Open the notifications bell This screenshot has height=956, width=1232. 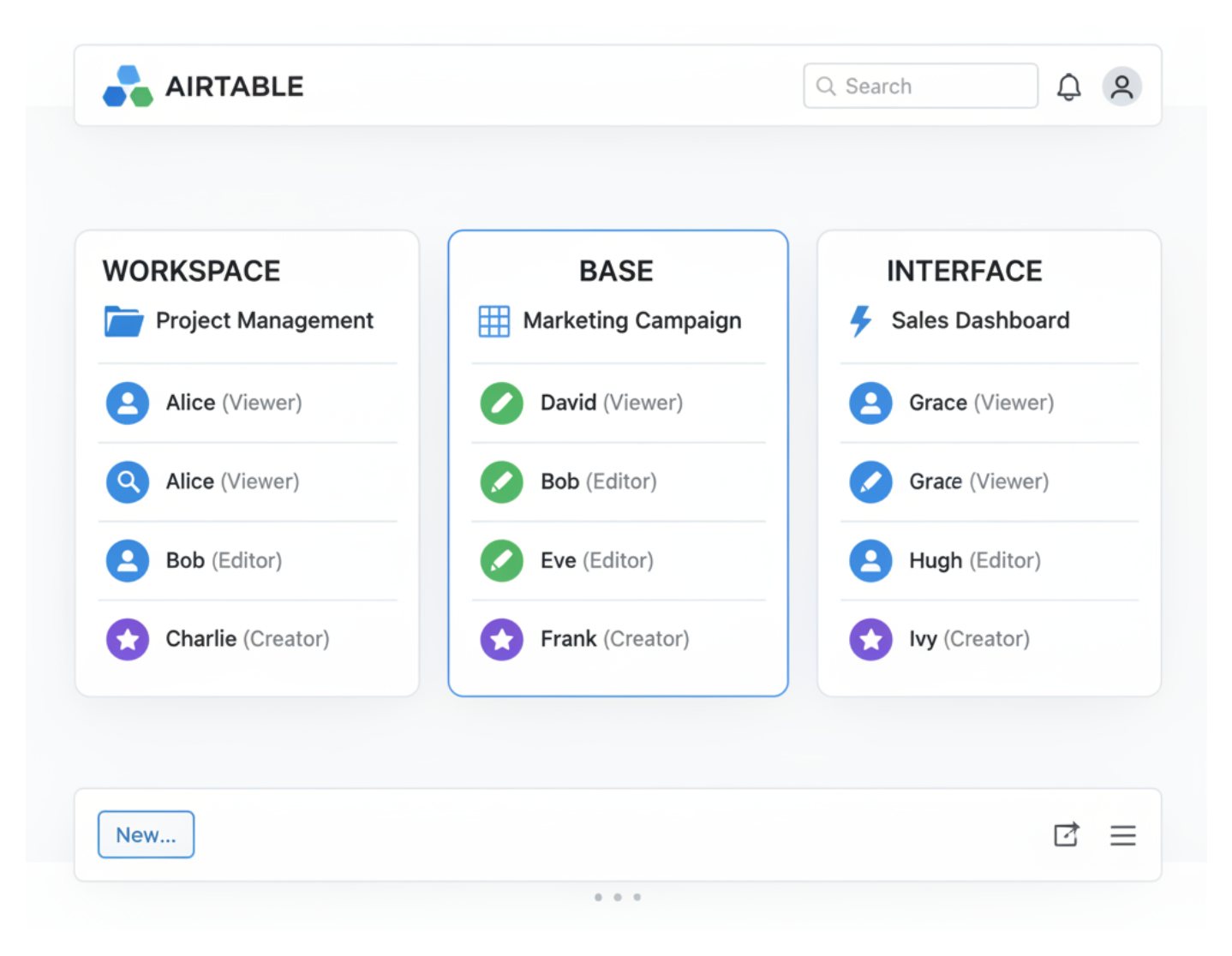tap(1068, 87)
